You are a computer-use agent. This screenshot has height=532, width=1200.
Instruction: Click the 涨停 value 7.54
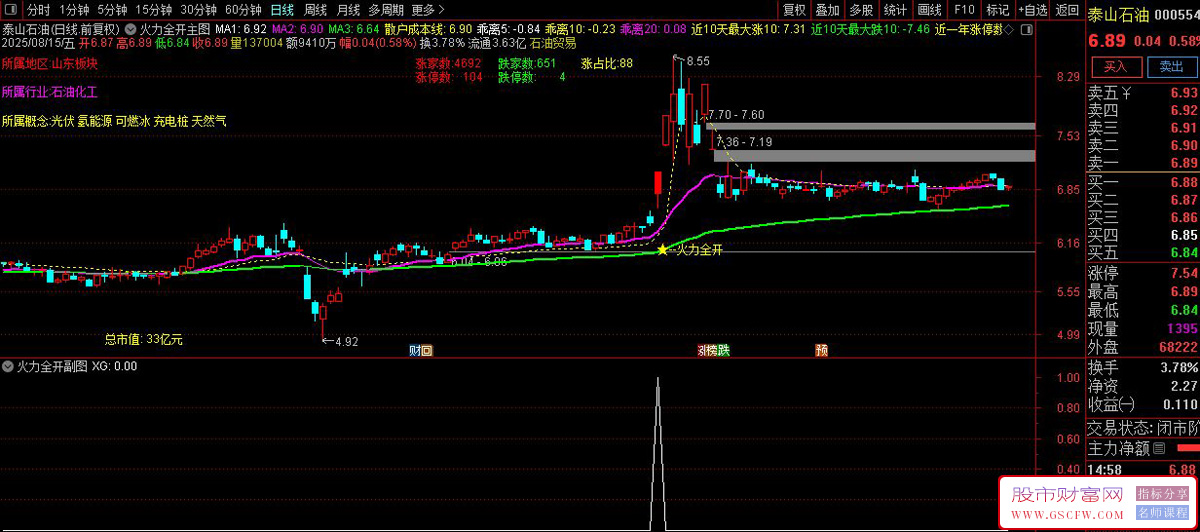(x=1183, y=273)
